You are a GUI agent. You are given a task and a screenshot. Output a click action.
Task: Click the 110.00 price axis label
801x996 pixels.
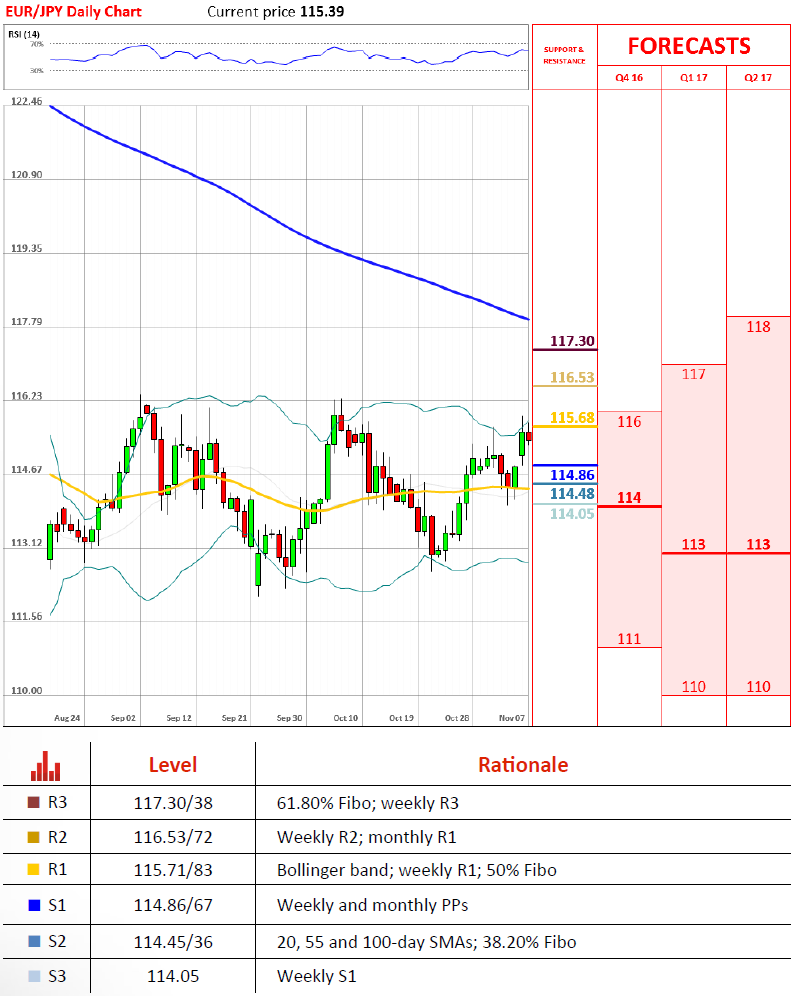click(x=27, y=690)
